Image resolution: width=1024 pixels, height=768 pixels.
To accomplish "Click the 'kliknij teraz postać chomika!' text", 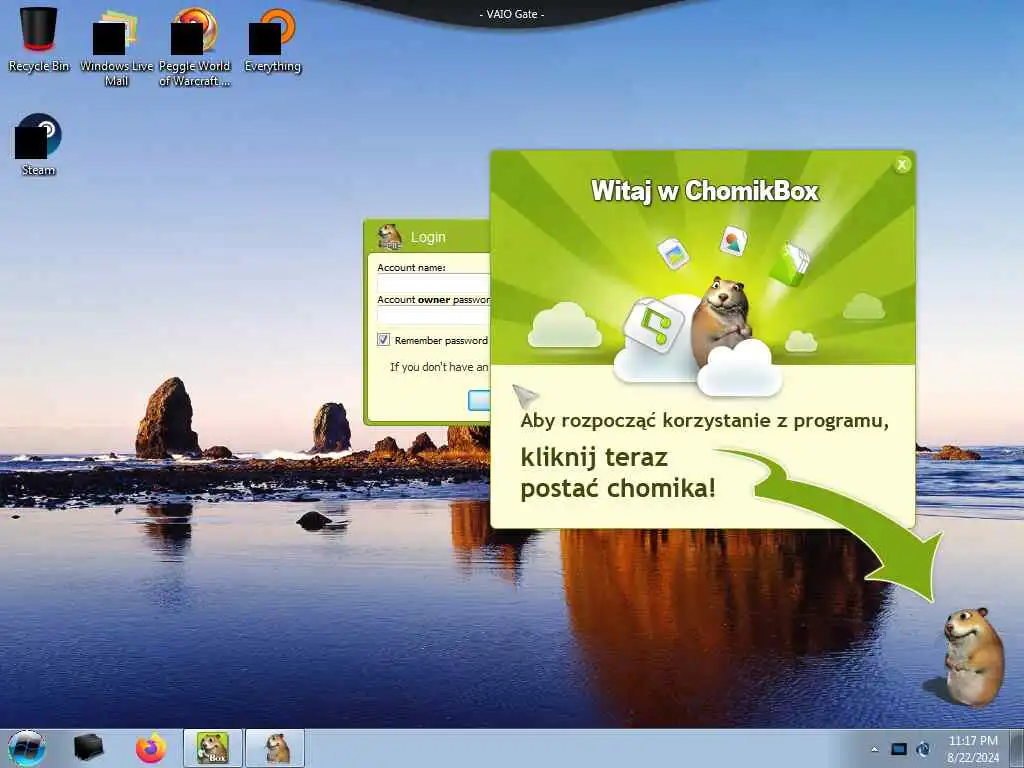I will pyautogui.click(x=618, y=473).
